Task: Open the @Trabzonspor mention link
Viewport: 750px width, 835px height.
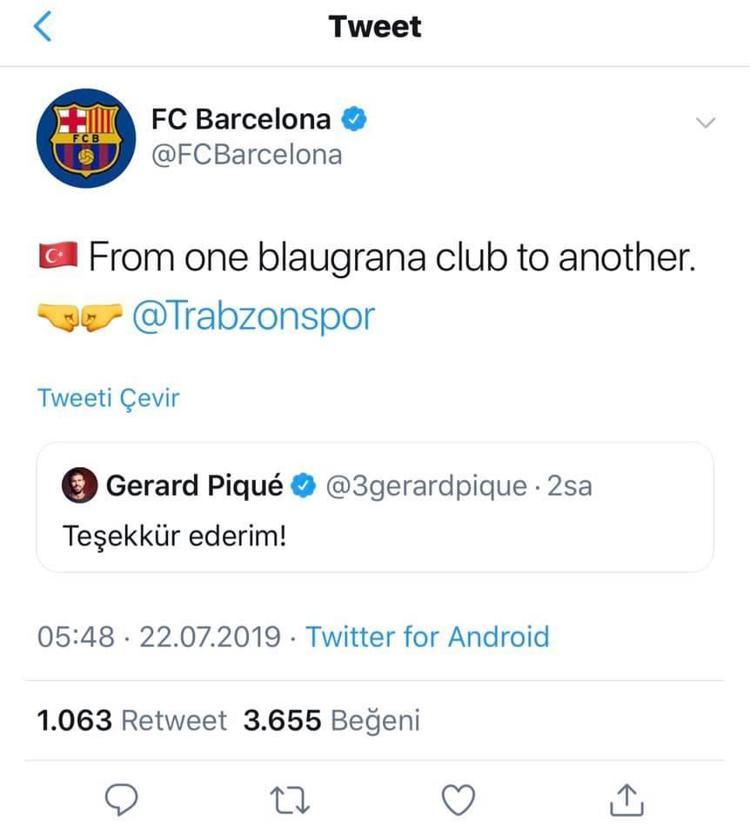Action: point(253,316)
